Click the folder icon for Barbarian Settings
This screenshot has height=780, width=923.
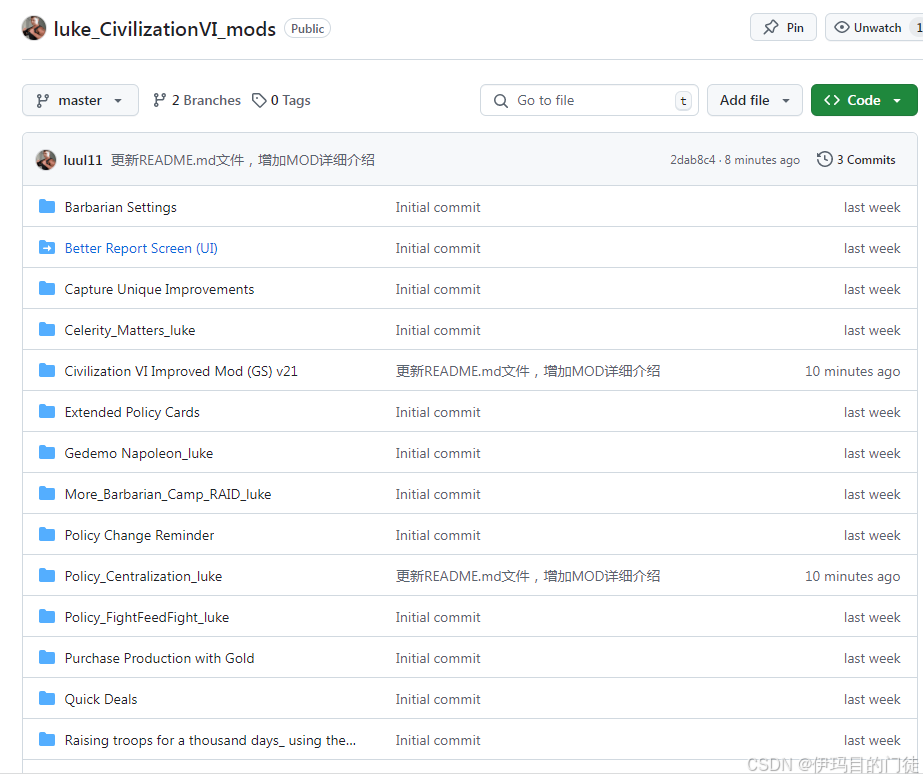click(47, 207)
